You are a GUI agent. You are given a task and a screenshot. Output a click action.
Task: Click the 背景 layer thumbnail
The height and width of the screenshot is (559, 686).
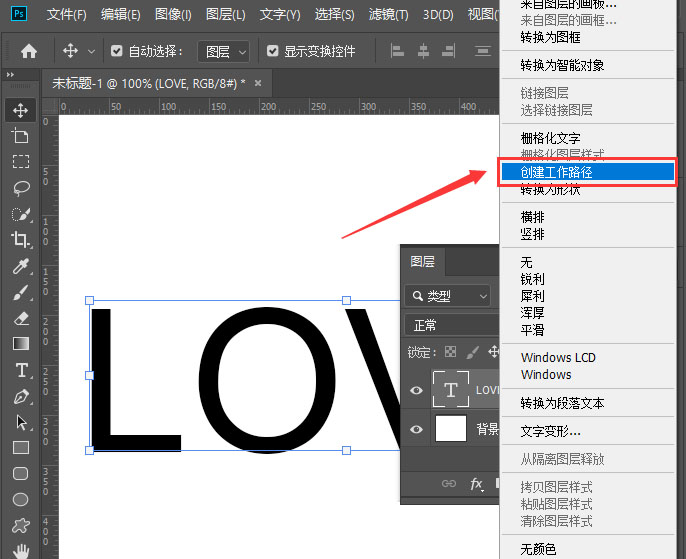click(x=451, y=429)
